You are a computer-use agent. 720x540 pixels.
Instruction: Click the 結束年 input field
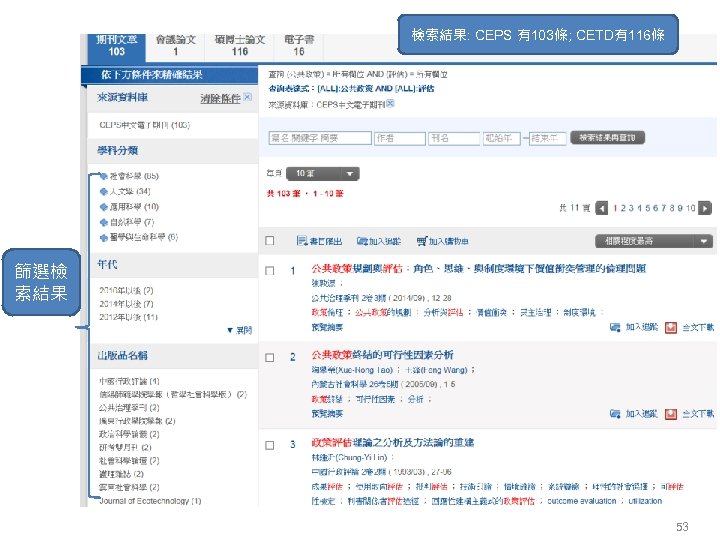(548, 138)
